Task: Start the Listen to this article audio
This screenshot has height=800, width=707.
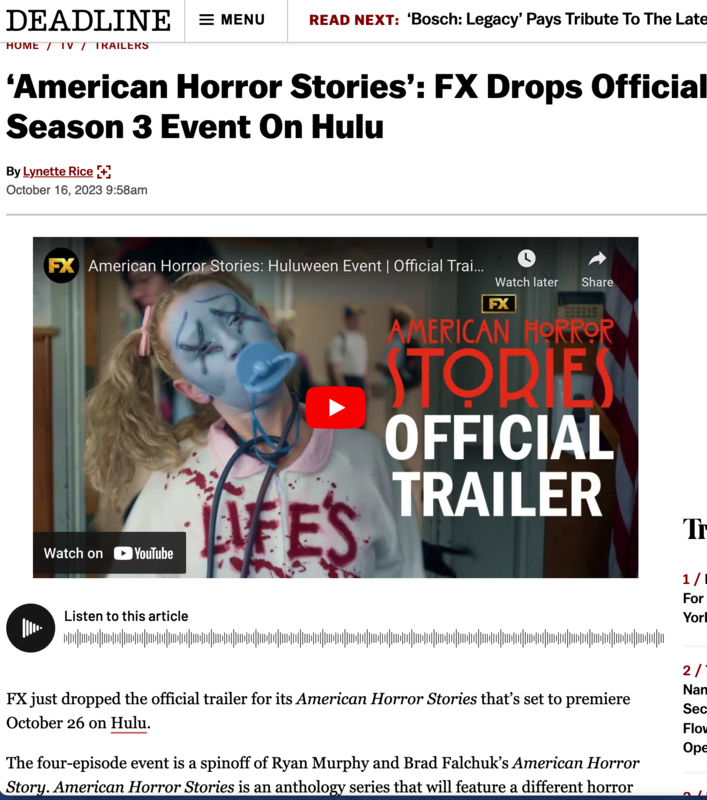Action: point(31,628)
